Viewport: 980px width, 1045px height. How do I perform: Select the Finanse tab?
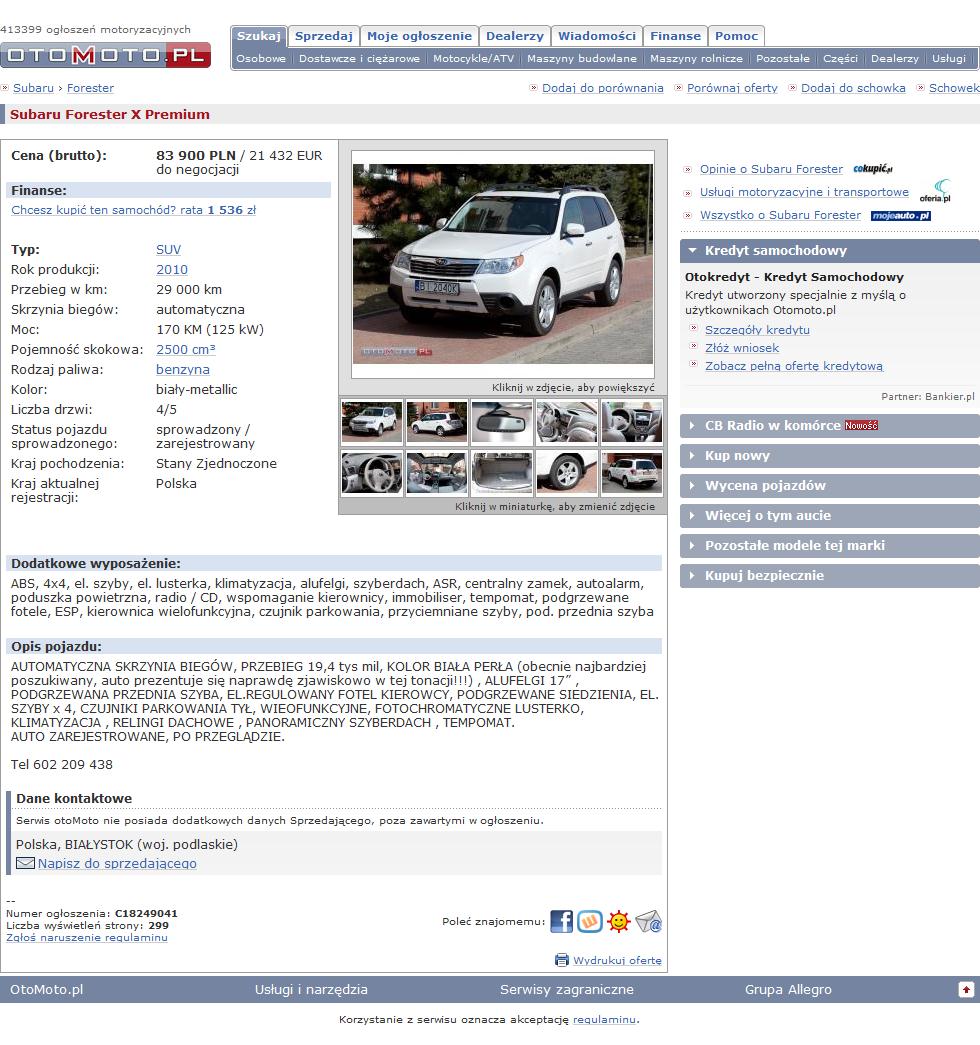coord(675,36)
